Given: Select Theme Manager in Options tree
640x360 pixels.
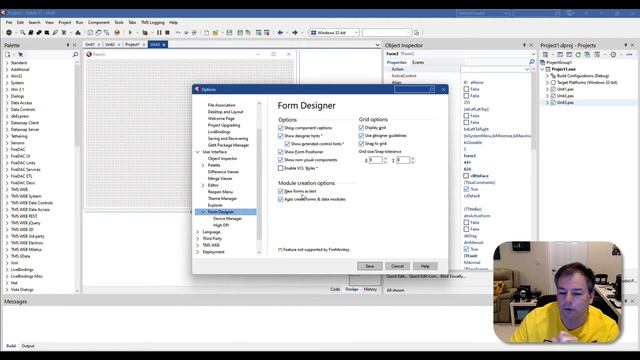Looking at the screenshot, I should pyautogui.click(x=222, y=198).
